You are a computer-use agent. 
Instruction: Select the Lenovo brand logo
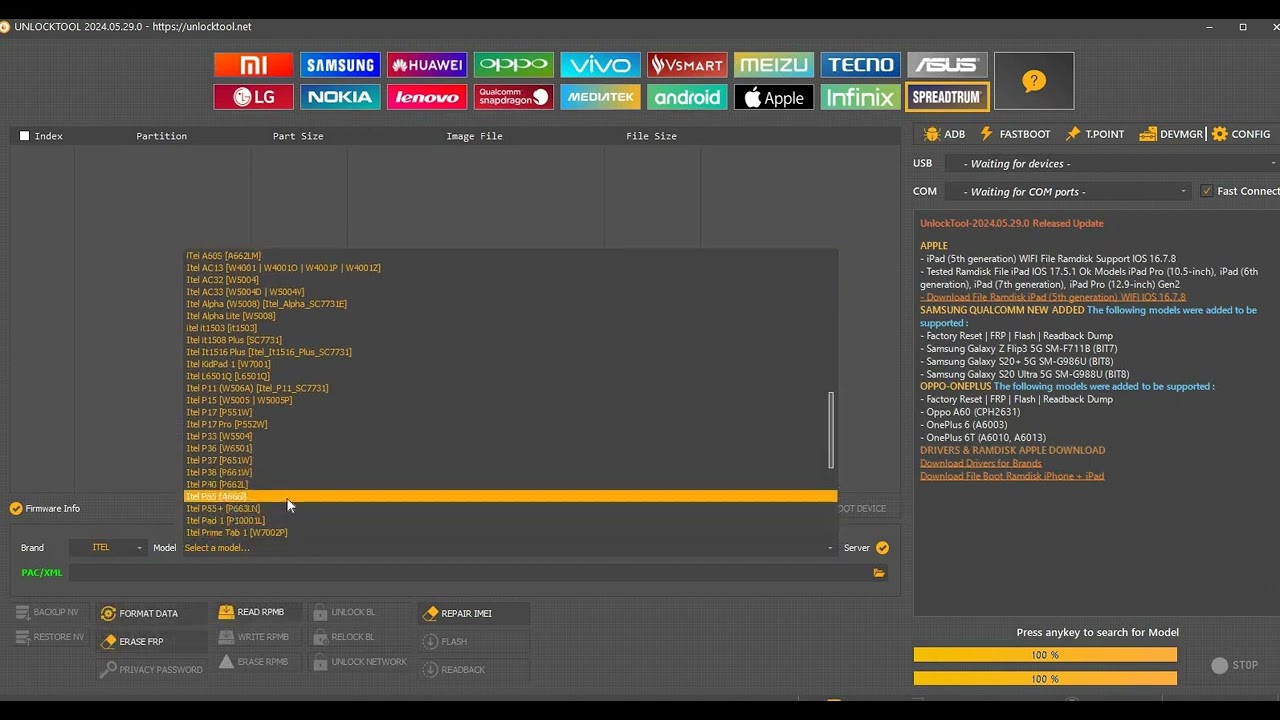tap(427, 97)
